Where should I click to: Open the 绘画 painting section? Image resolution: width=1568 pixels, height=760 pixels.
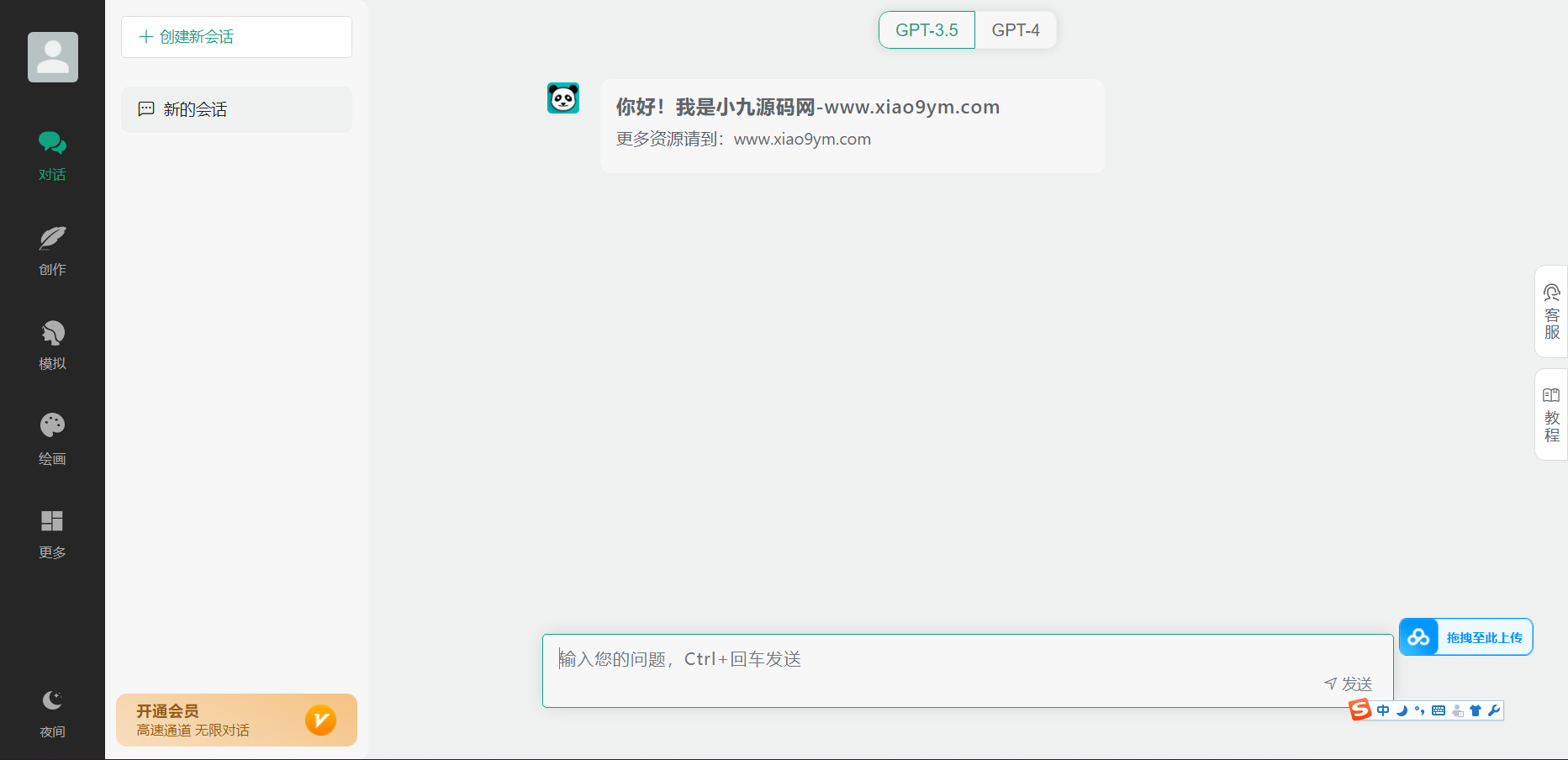tap(52, 440)
